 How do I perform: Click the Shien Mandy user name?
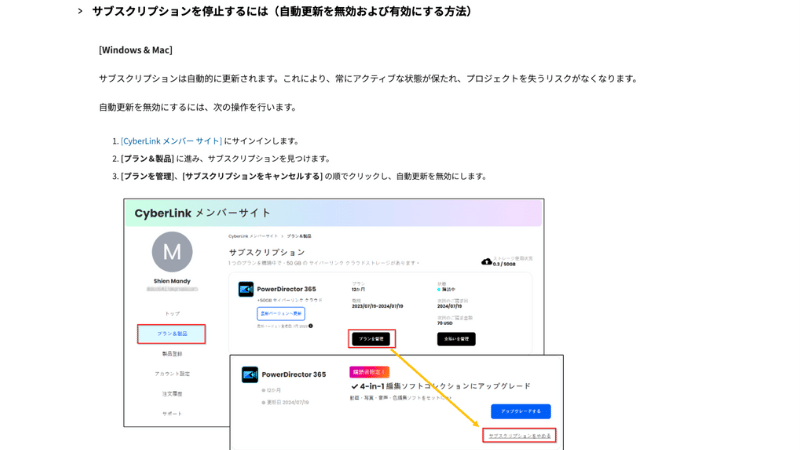(x=172, y=281)
